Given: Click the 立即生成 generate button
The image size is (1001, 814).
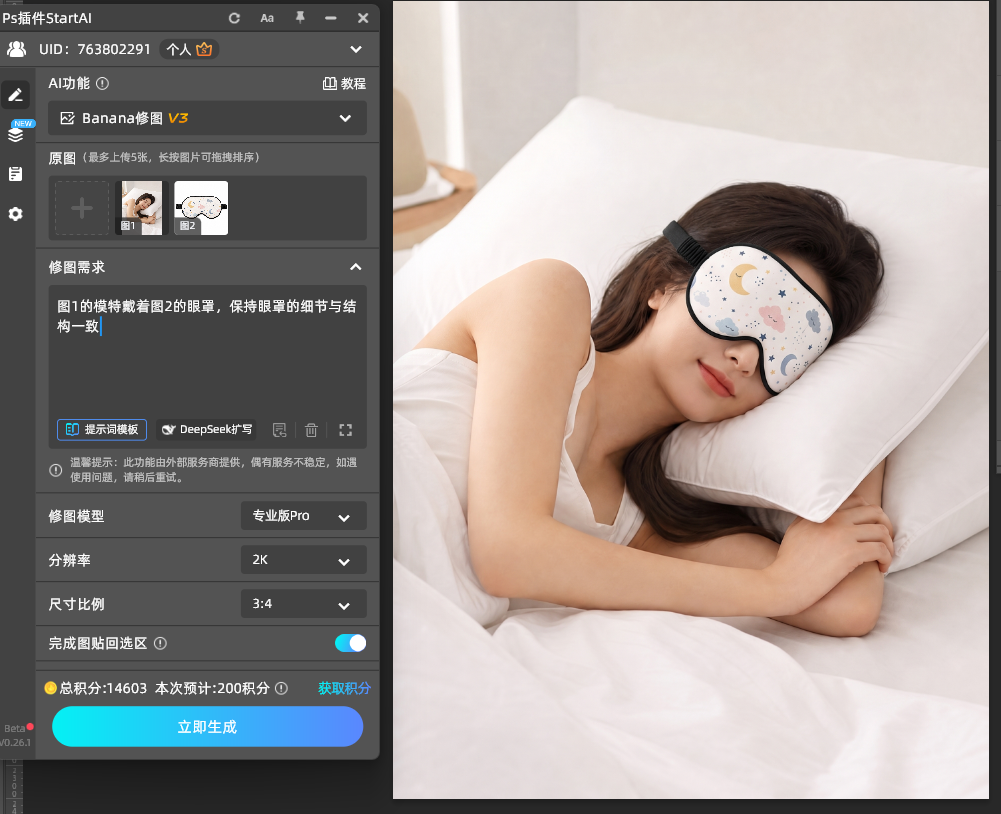Looking at the screenshot, I should coord(207,727).
